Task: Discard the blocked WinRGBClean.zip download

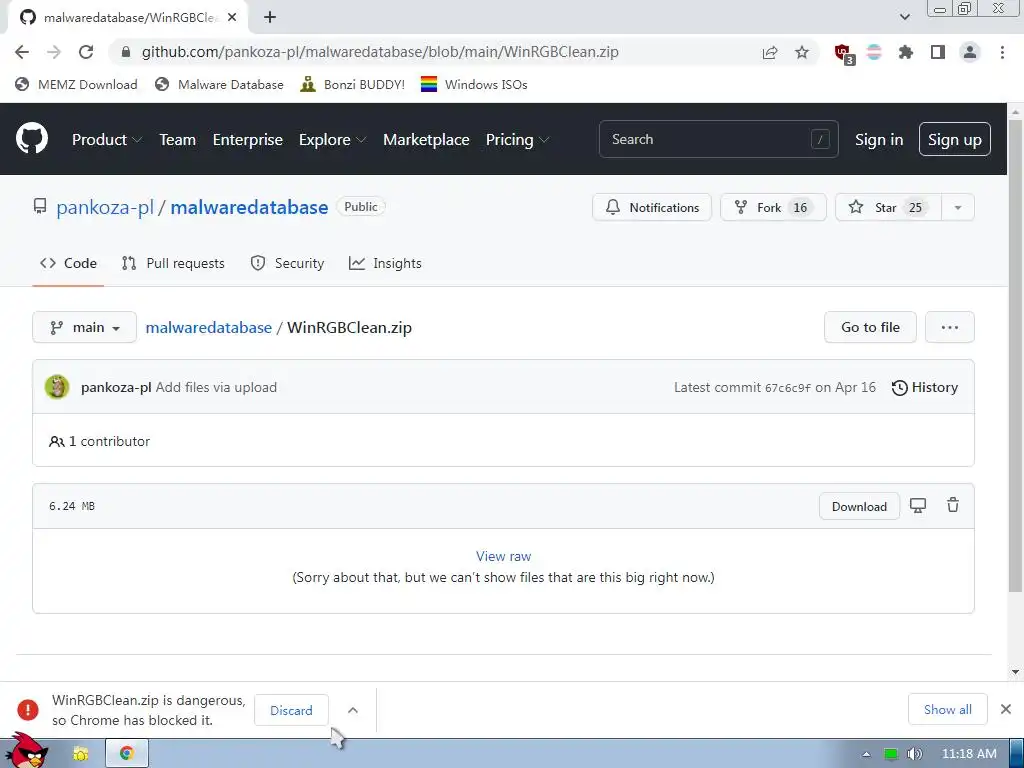Action: click(x=291, y=710)
